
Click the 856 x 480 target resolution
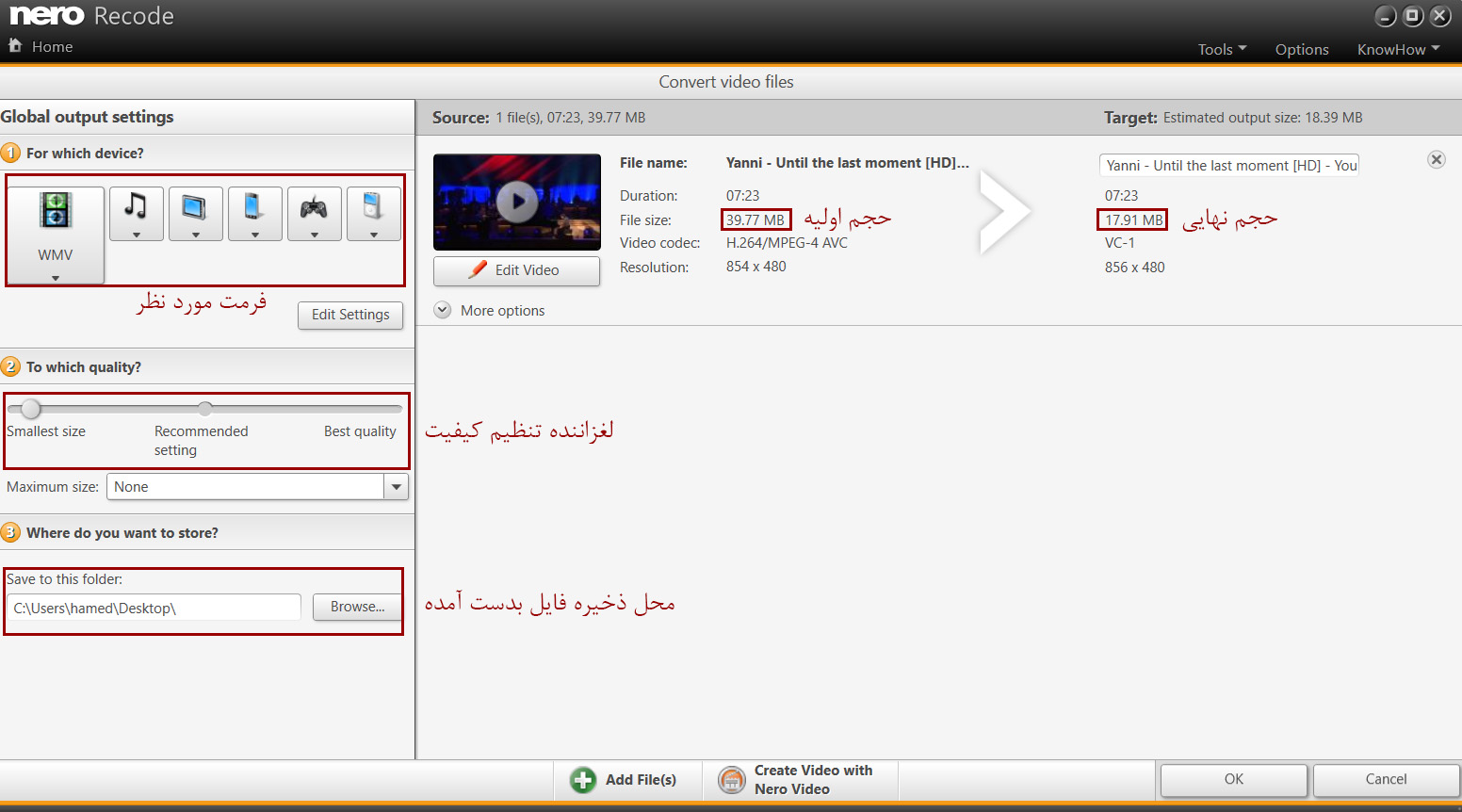tap(1135, 268)
